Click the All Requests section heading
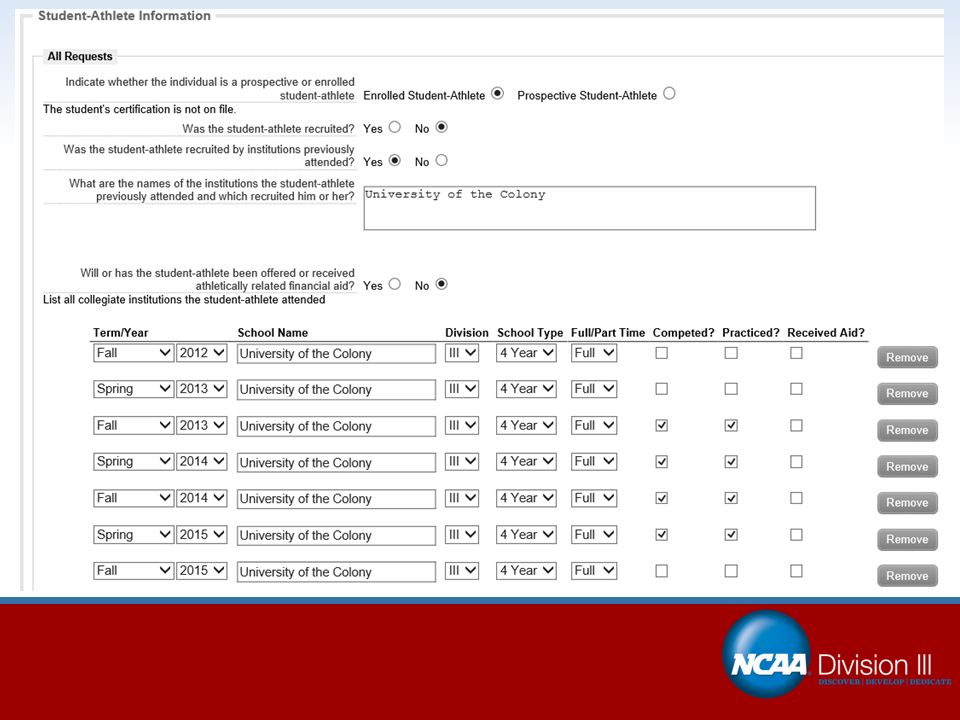 tap(80, 56)
